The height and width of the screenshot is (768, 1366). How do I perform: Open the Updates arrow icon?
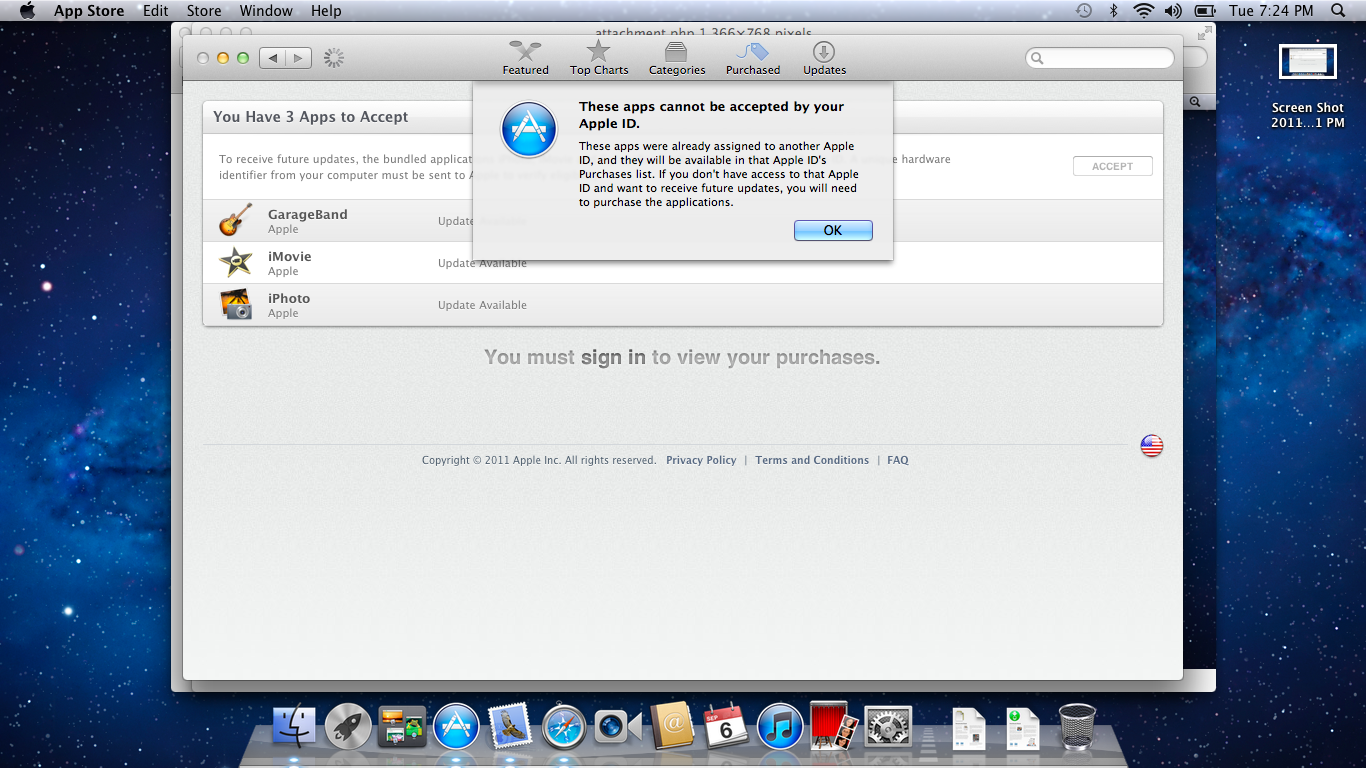coord(824,58)
